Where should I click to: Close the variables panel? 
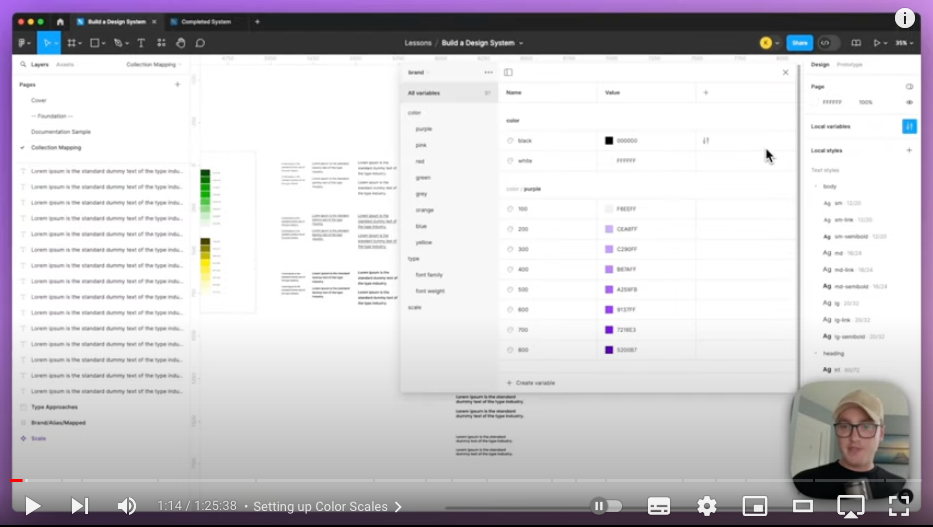click(785, 73)
